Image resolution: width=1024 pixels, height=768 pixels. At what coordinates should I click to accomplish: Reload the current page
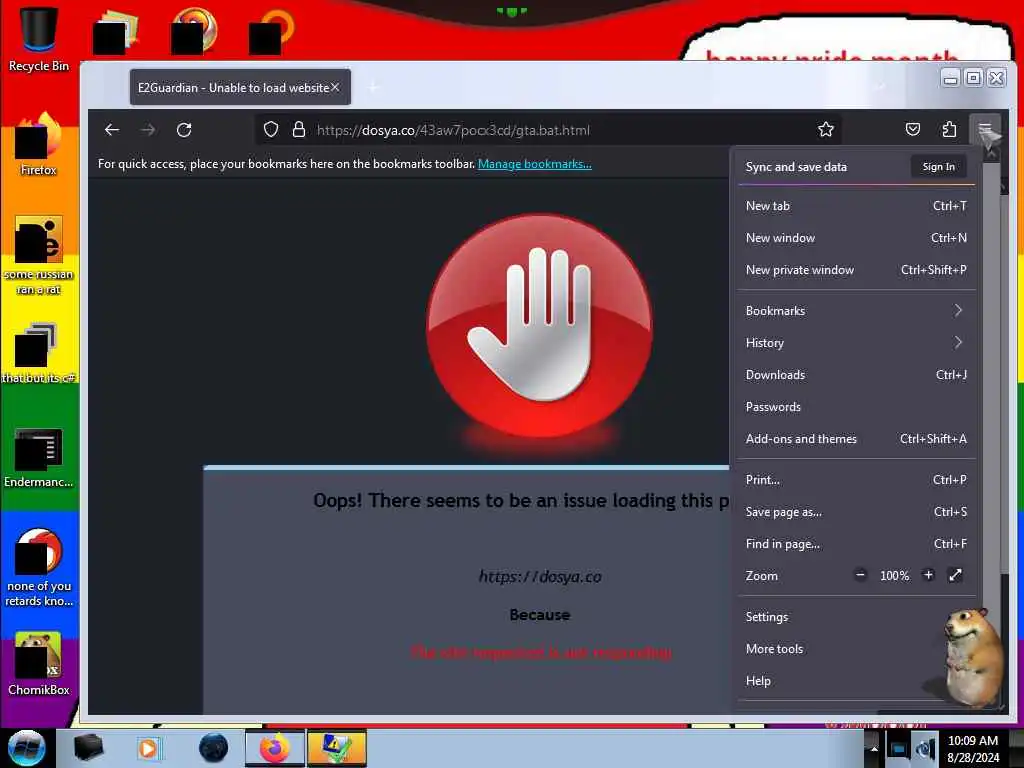[x=184, y=130]
